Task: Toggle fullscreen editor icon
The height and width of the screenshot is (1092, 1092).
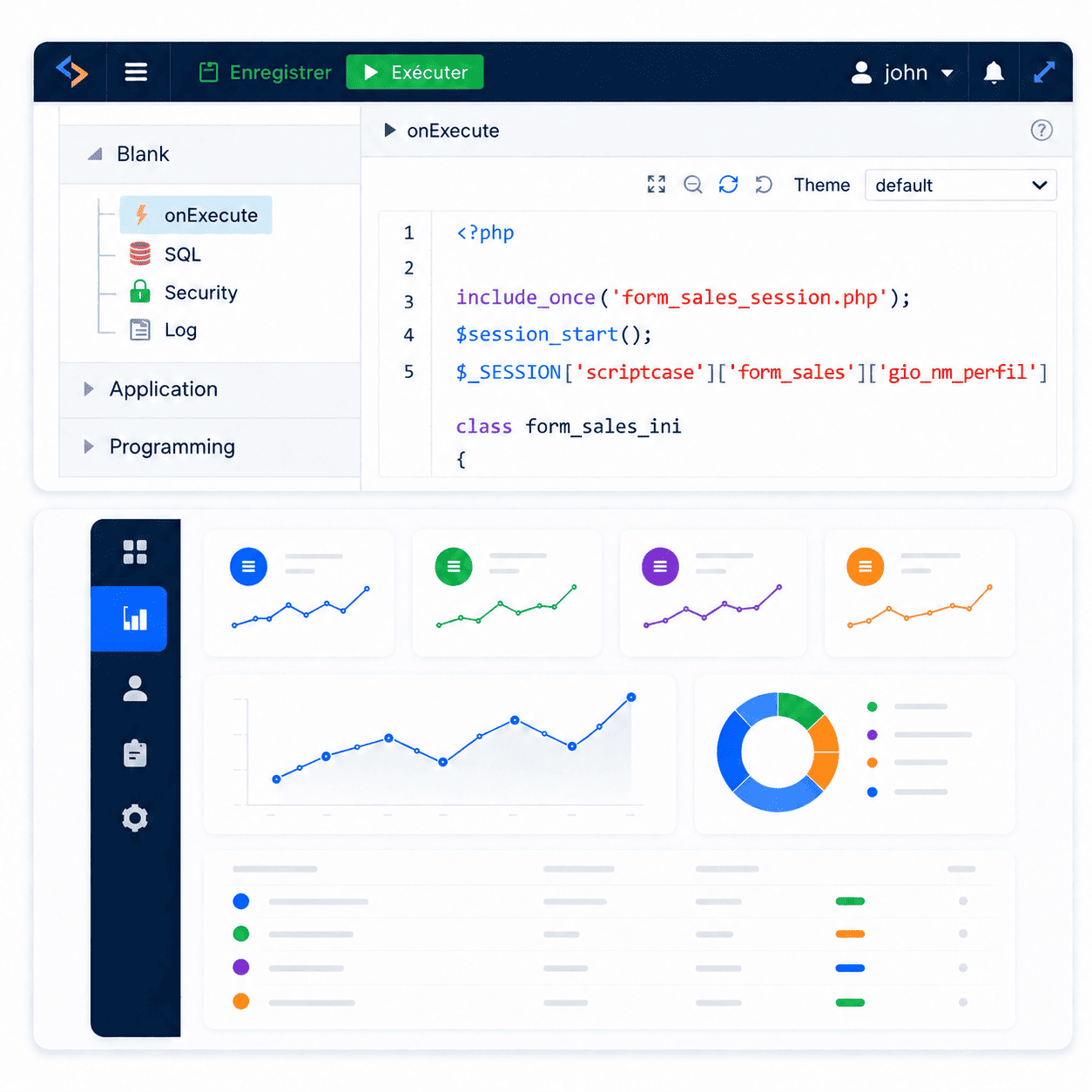Action: [x=657, y=185]
